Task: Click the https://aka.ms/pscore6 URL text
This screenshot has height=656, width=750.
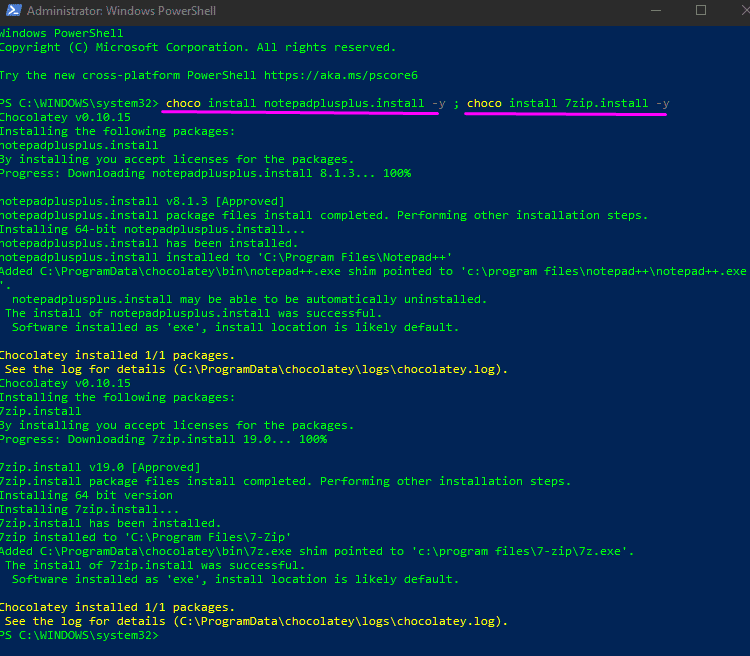Action: [x=341, y=75]
